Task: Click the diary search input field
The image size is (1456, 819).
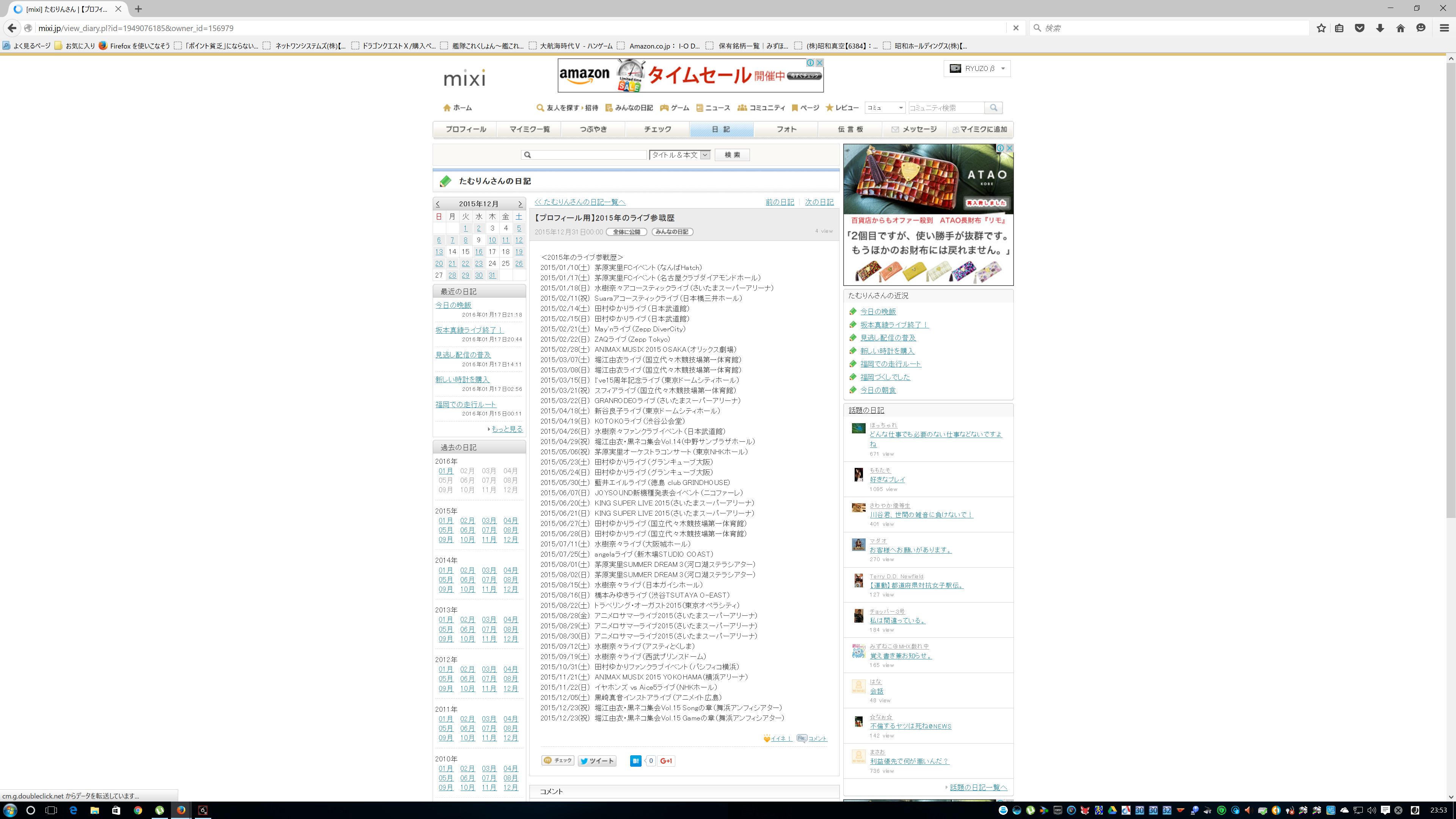Action: (x=583, y=155)
